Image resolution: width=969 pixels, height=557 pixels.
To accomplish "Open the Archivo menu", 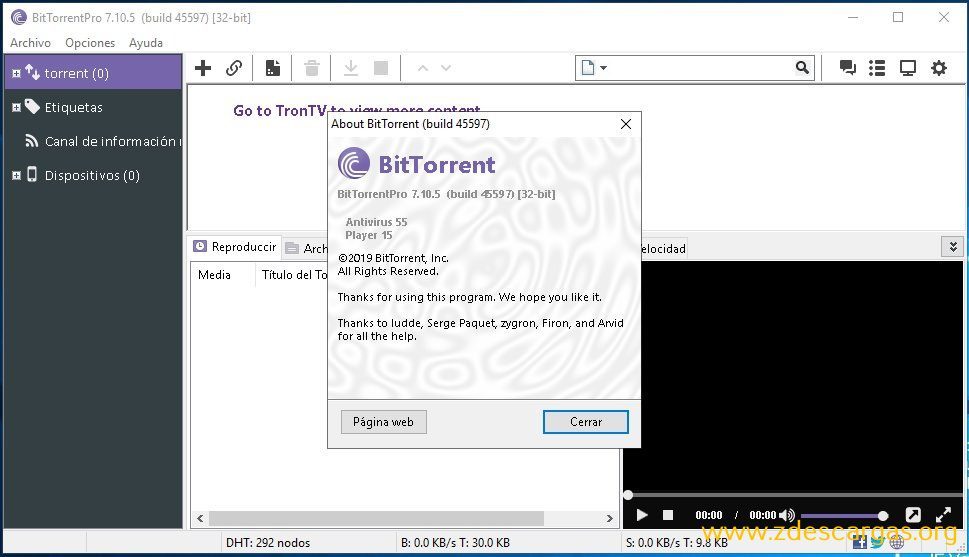I will 30,43.
